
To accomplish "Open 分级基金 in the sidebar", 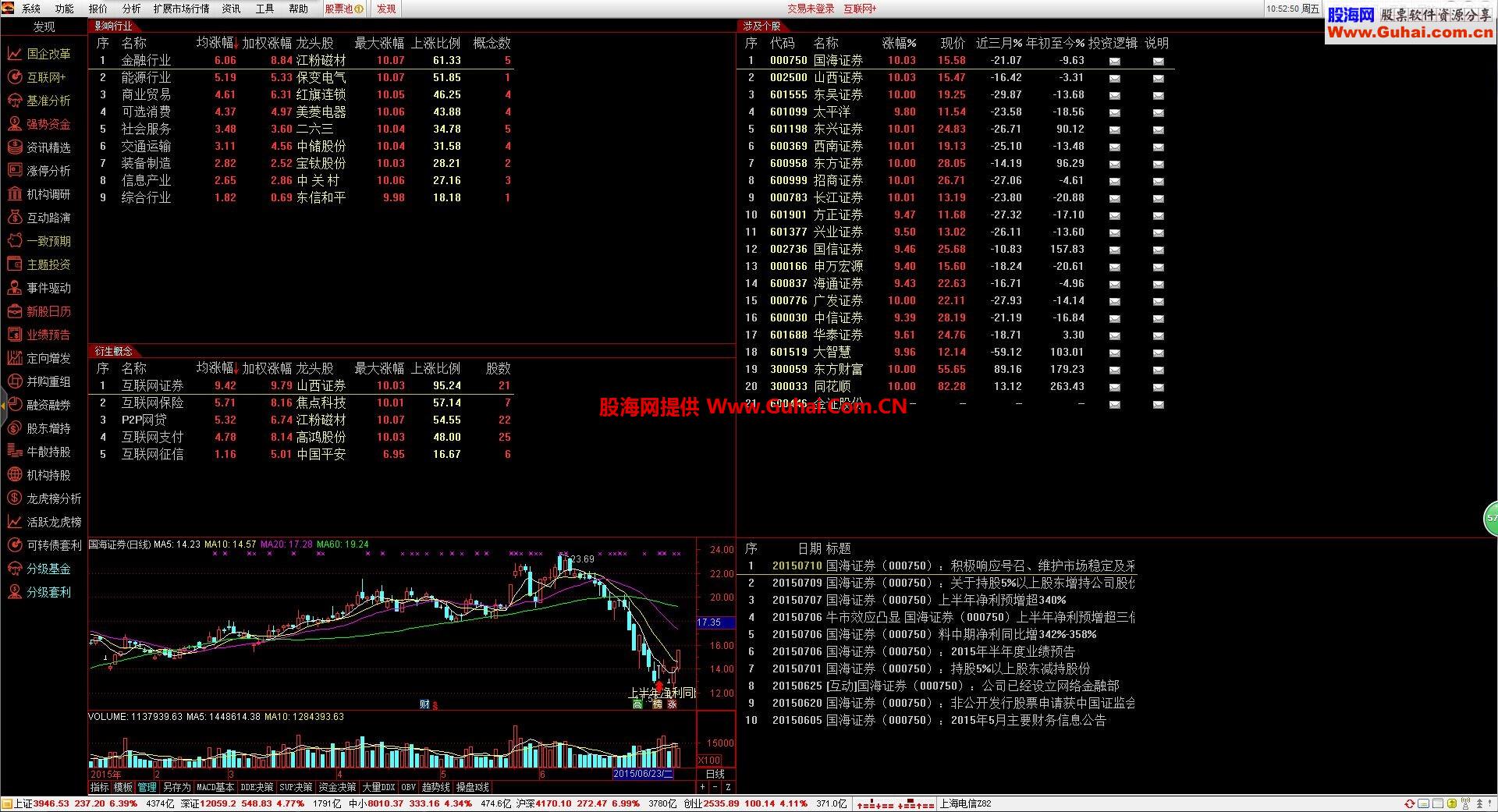I will click(x=39, y=569).
